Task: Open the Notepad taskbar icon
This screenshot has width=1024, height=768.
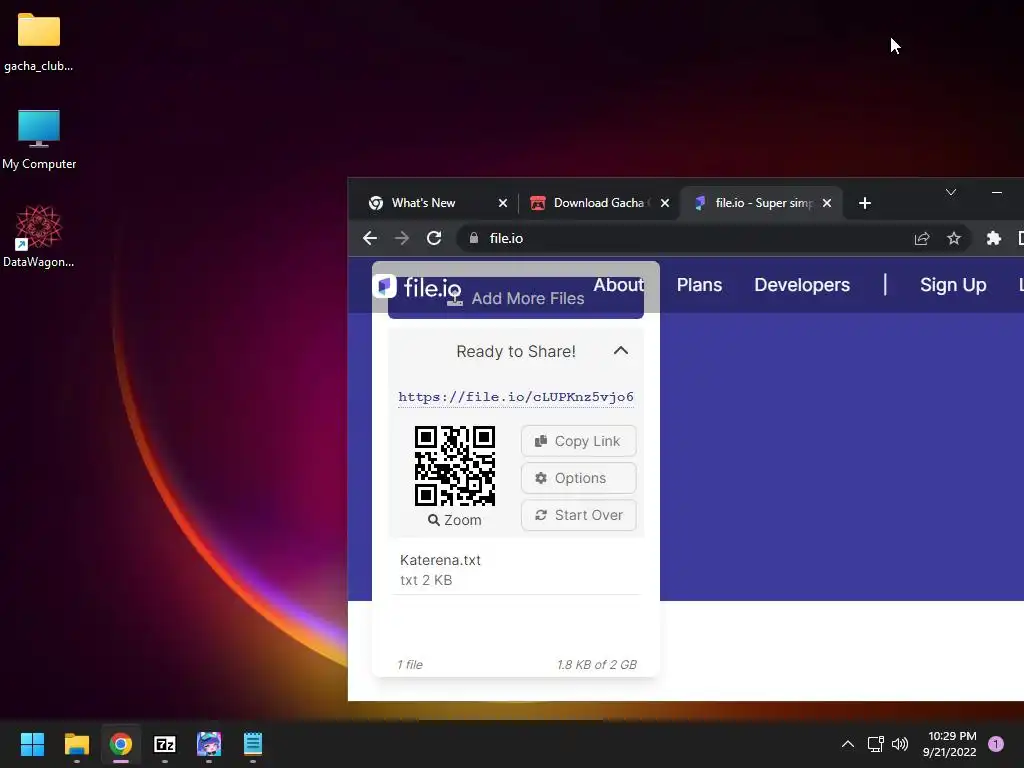Action: (253, 744)
